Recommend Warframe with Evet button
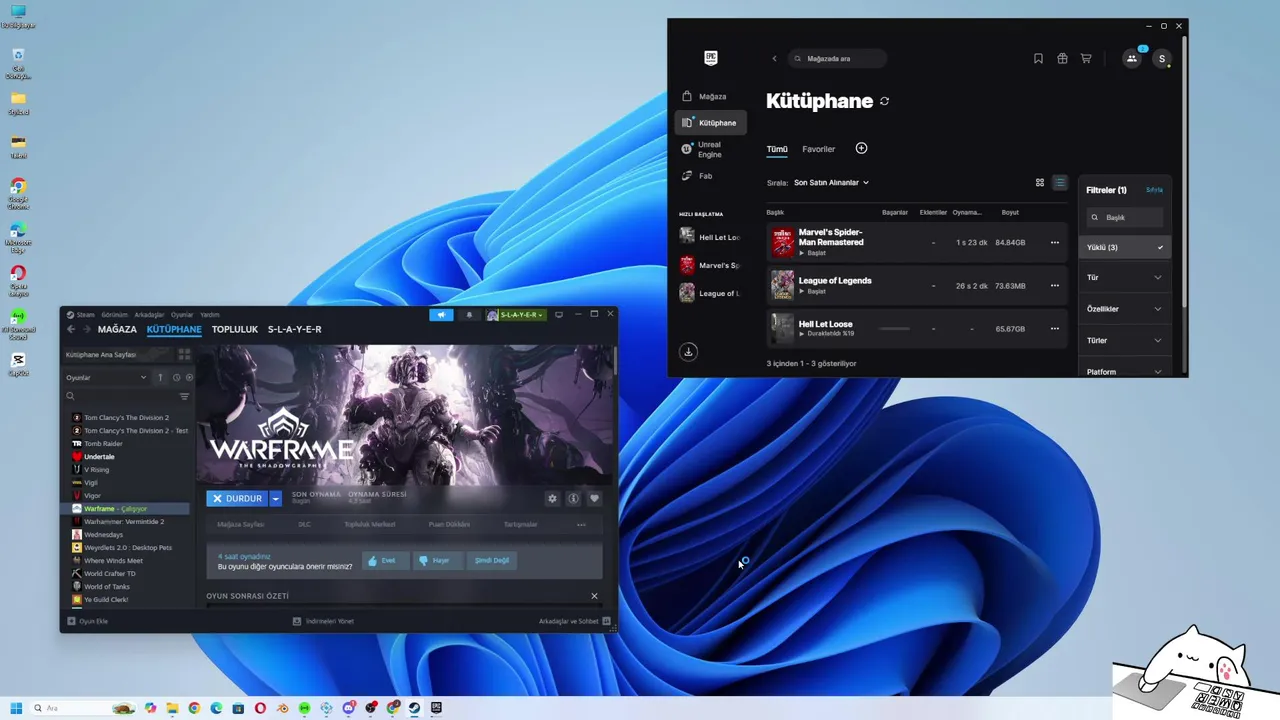This screenshot has width=1280, height=720. click(385, 561)
